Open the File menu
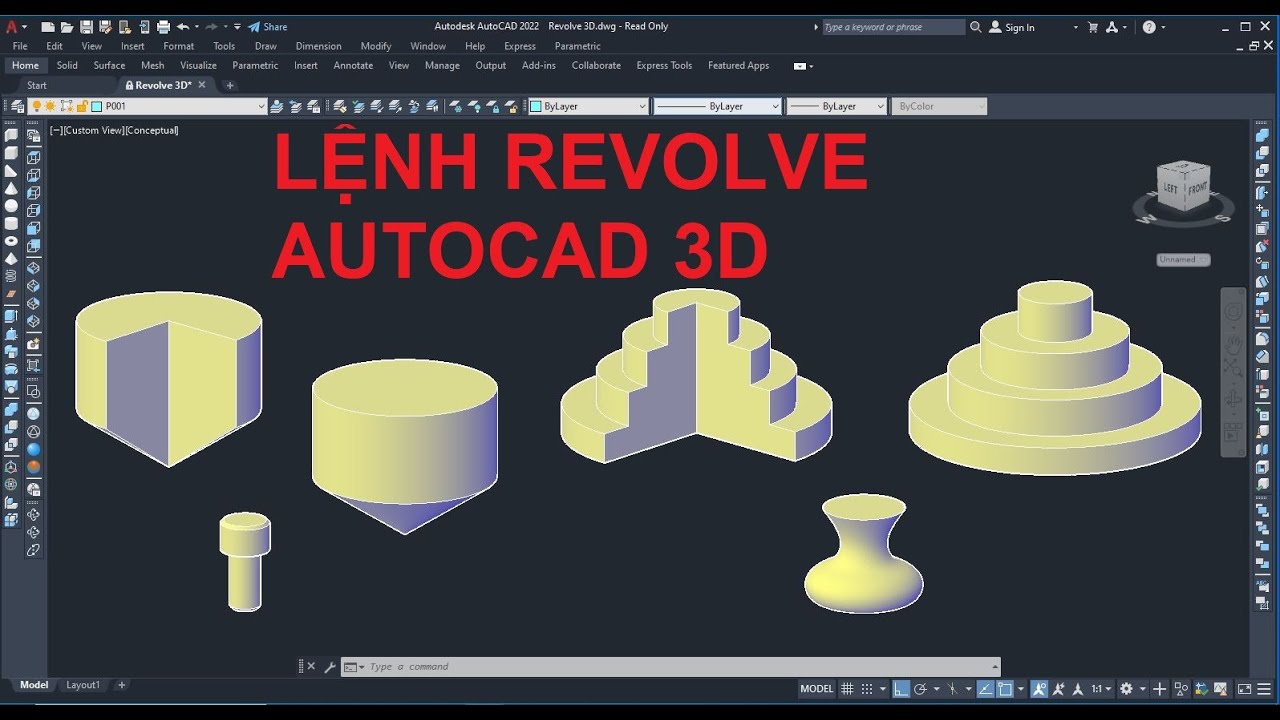The width and height of the screenshot is (1280, 720). point(20,46)
